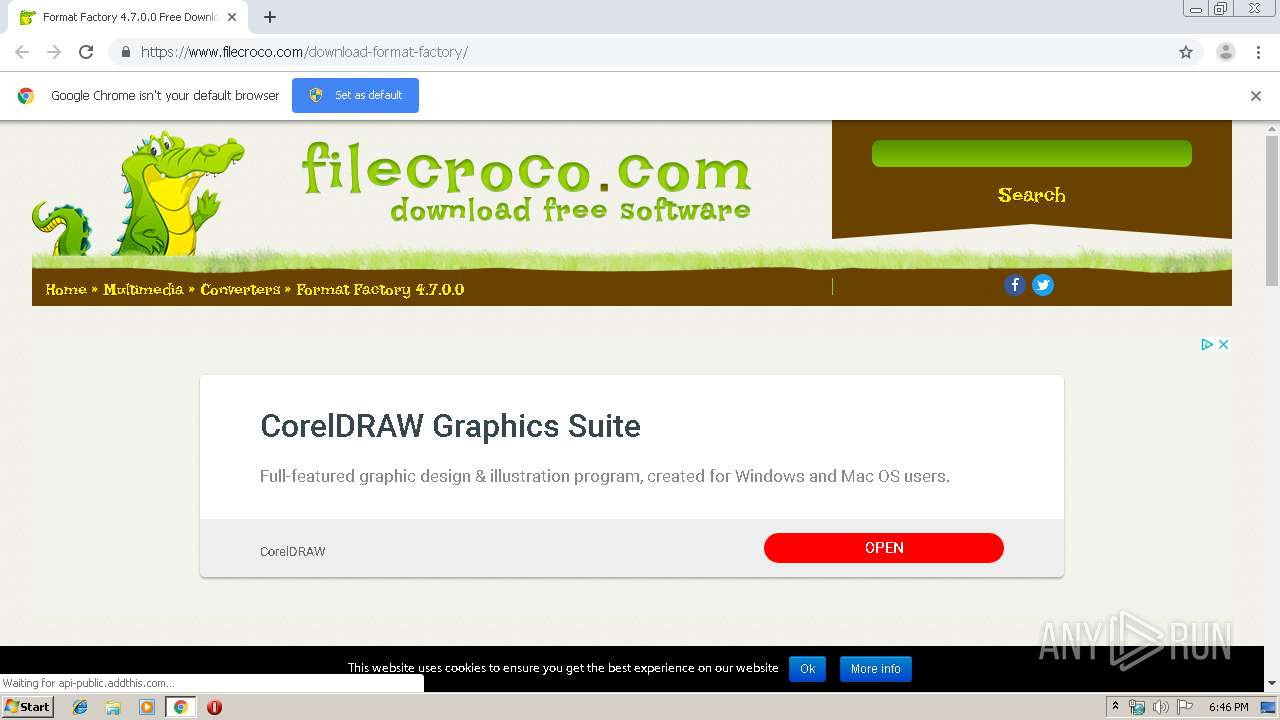
Task: Show hidden tray icons arrow
Action: click(x=1116, y=707)
